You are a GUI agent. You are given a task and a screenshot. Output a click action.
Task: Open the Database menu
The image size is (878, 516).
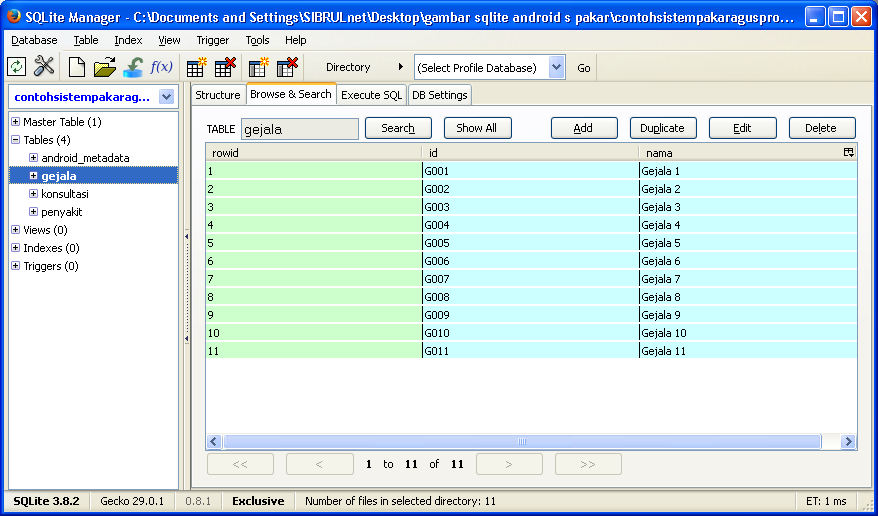[x=34, y=40]
